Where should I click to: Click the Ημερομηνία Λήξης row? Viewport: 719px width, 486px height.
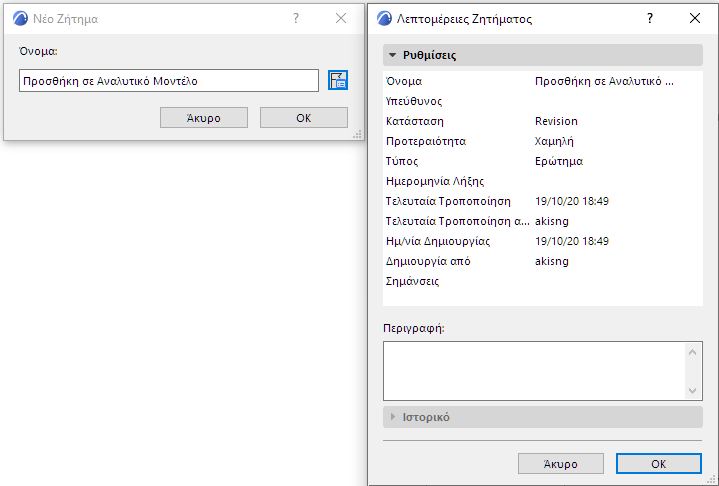542,181
